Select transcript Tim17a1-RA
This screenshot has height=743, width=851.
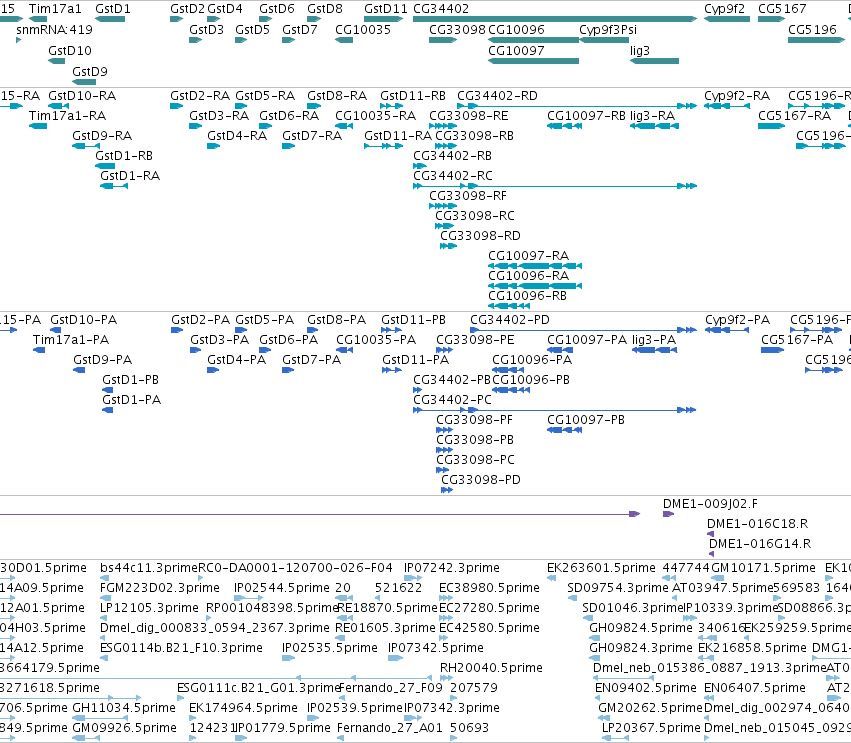(38, 126)
